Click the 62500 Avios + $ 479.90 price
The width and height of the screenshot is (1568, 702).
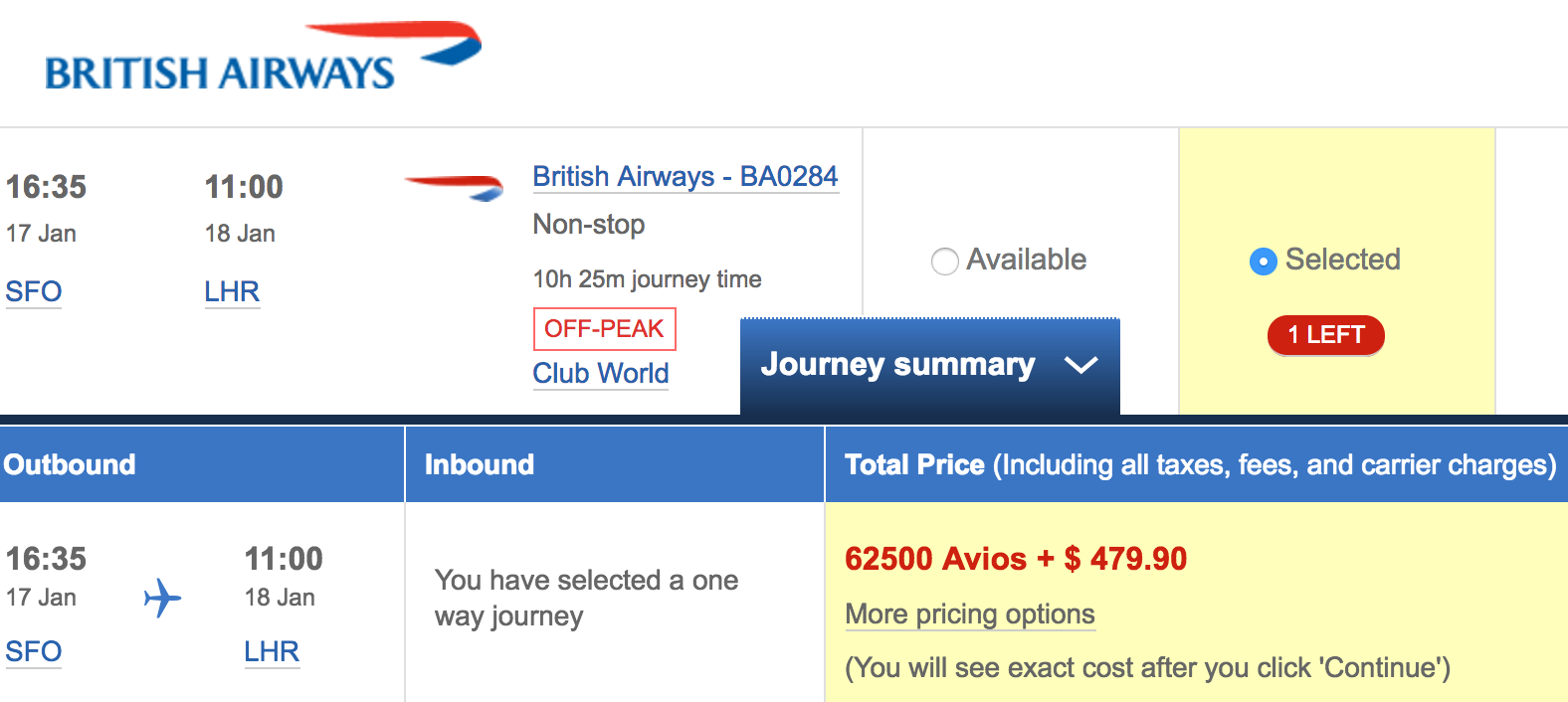coord(1015,559)
